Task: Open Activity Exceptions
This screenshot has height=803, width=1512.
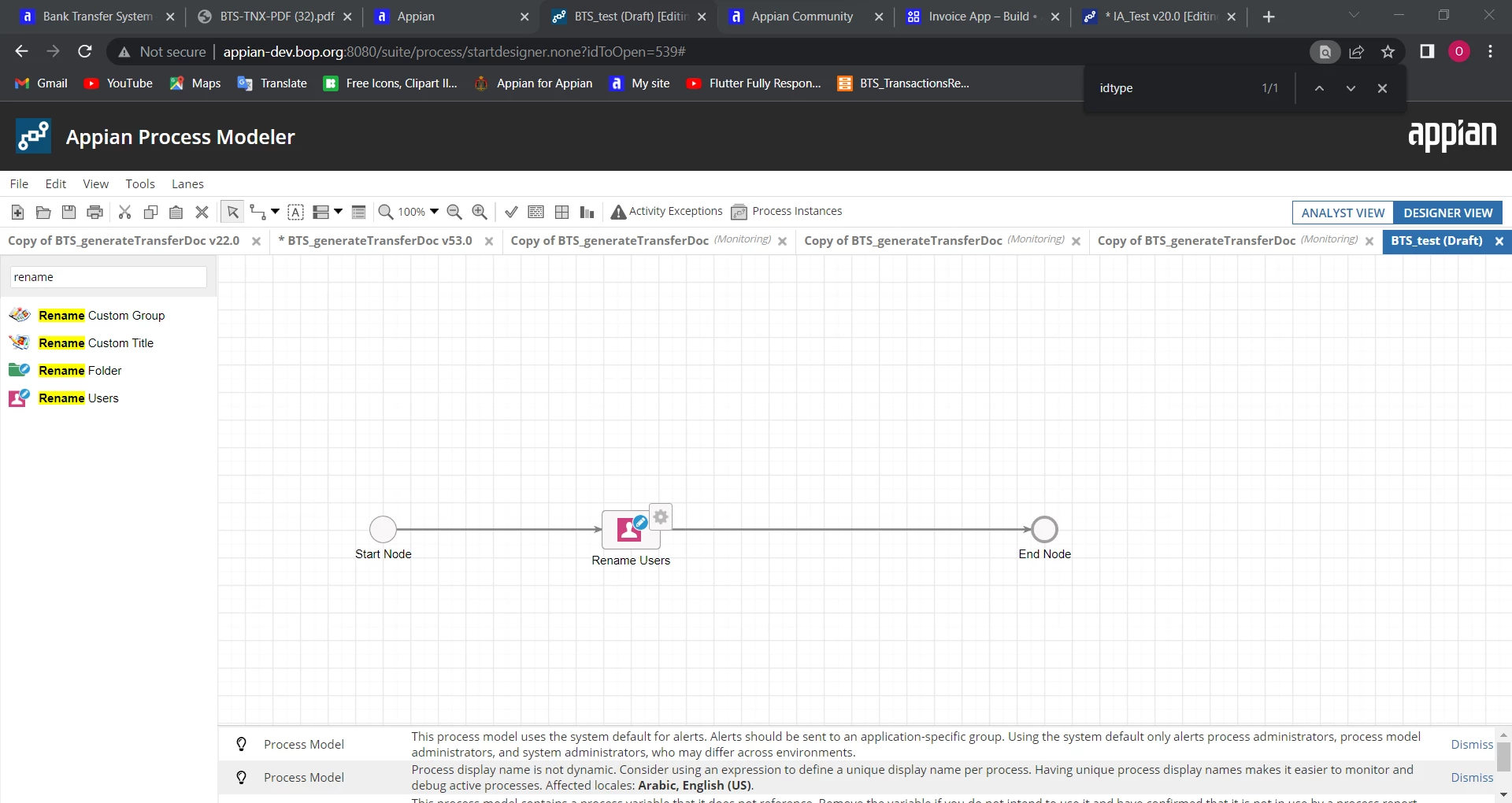Action: tap(666, 211)
